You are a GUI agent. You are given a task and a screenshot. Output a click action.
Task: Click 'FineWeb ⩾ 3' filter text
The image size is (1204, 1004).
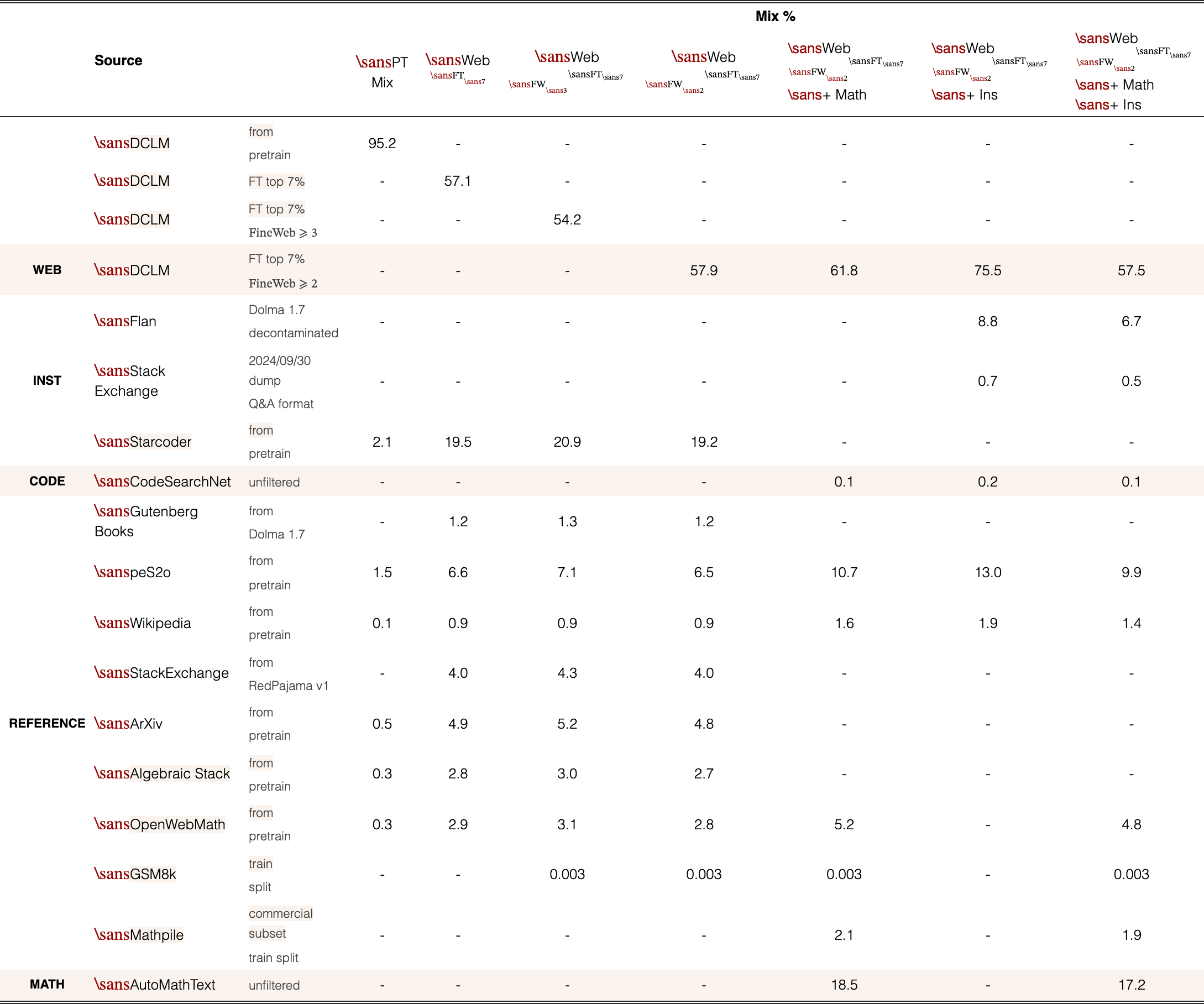pyautogui.click(x=282, y=232)
